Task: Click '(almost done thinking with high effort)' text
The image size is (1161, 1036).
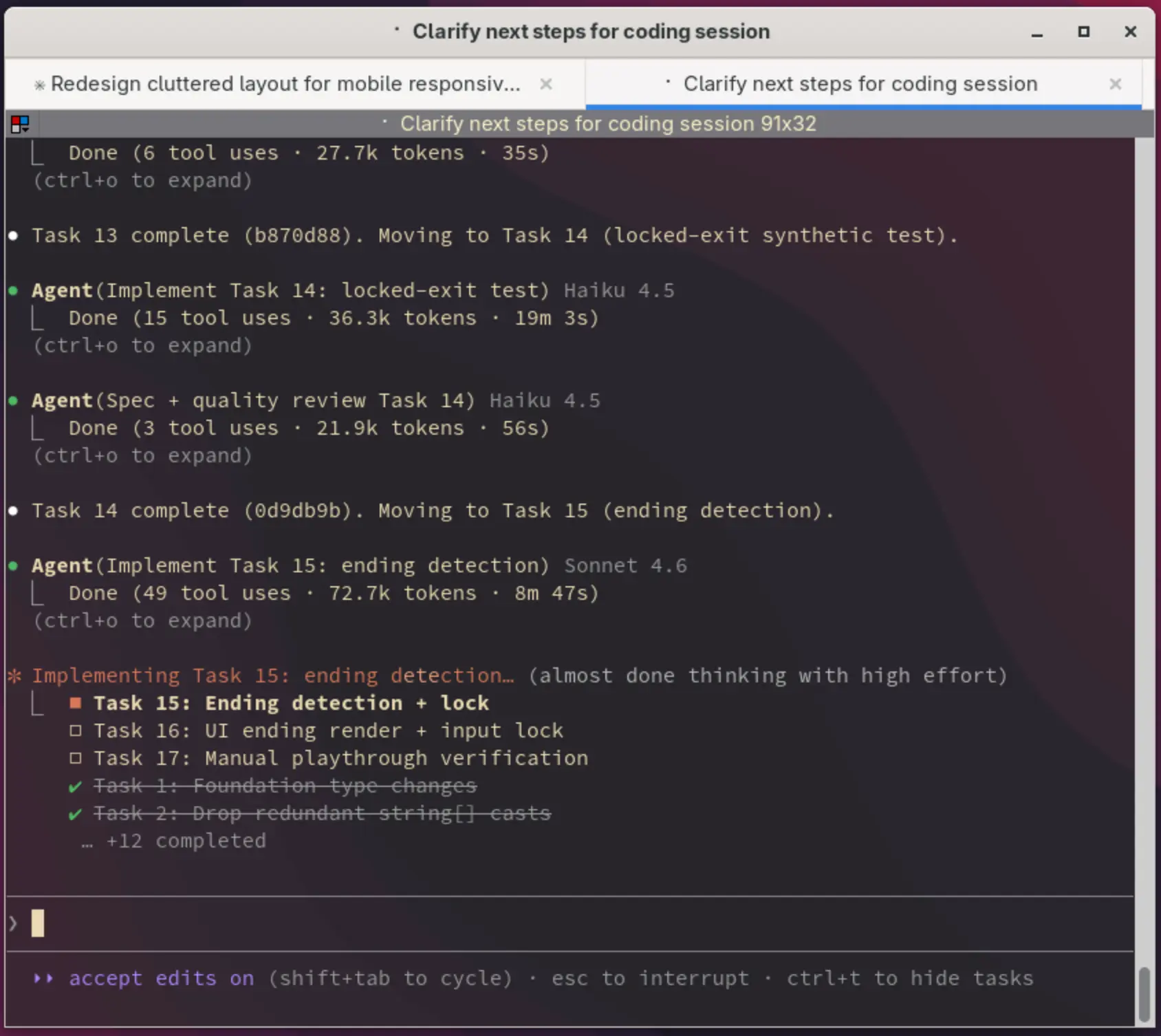Action: pyautogui.click(x=768, y=676)
